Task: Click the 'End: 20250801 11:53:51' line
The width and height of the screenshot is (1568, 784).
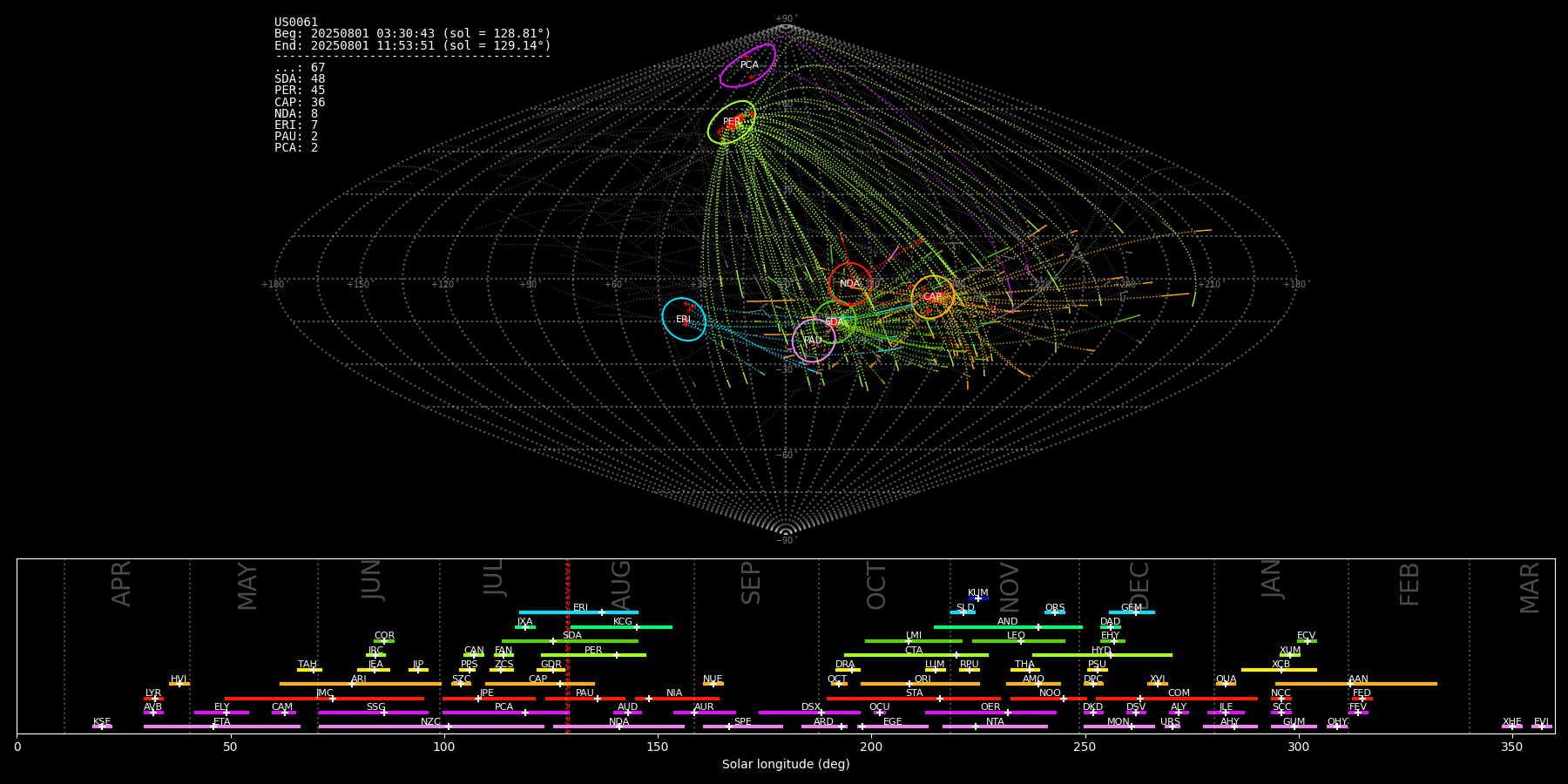Action: (413, 45)
